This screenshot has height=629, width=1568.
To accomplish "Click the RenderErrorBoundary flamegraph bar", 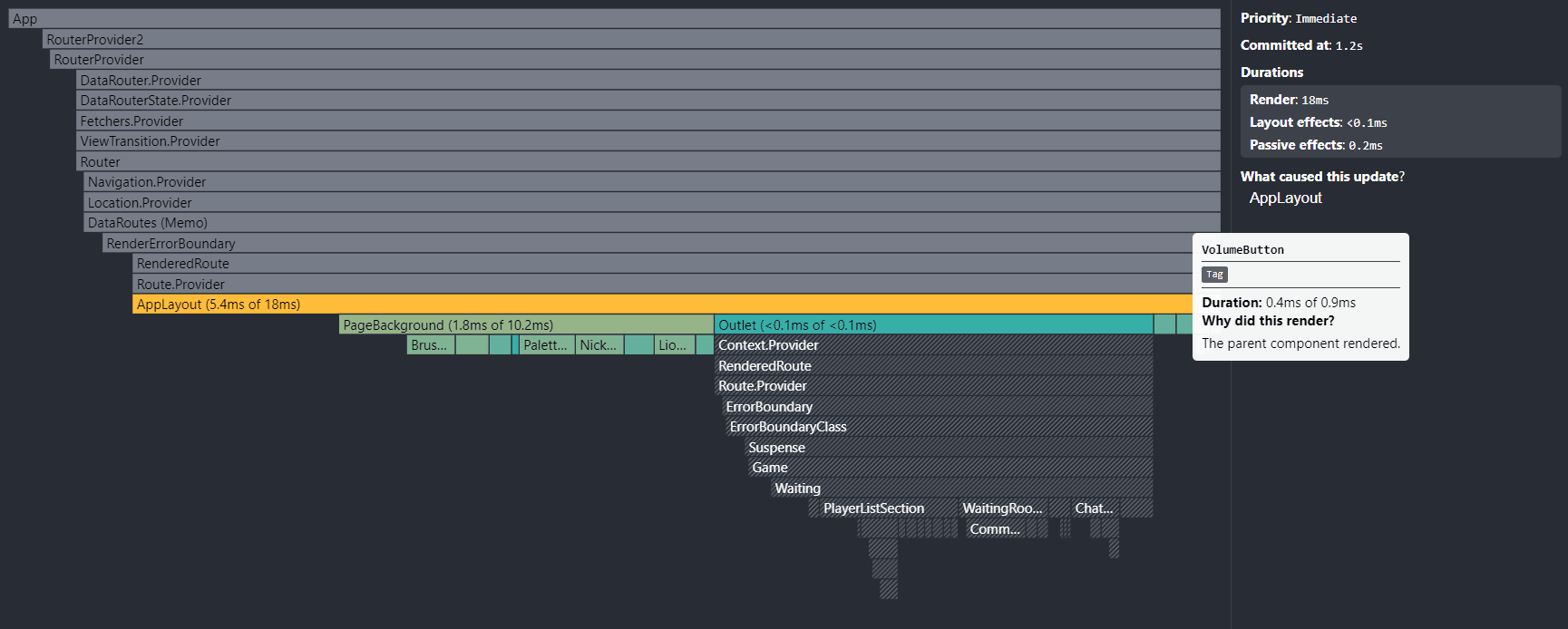I will (661, 243).
